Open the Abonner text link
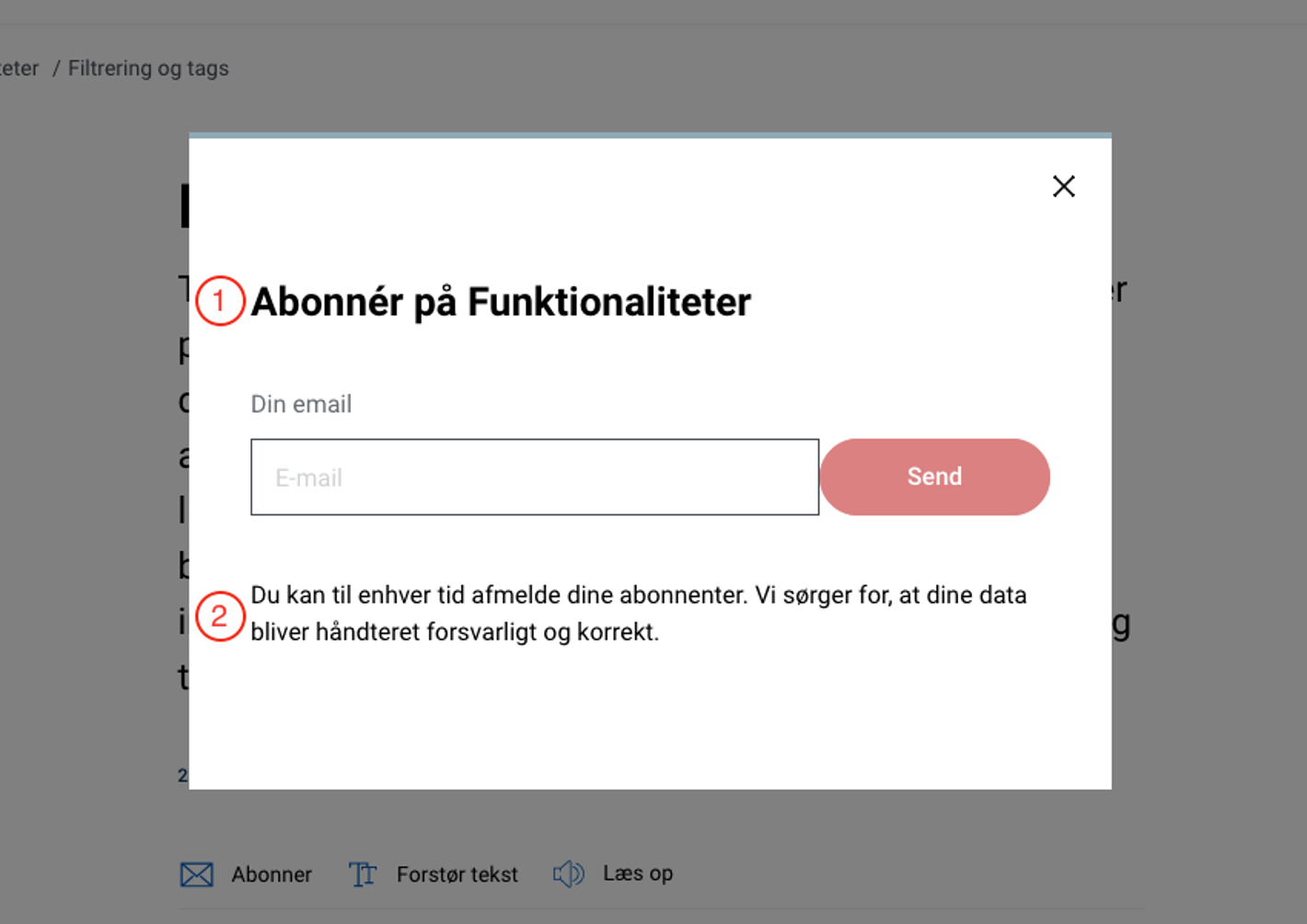This screenshot has width=1307, height=924. (x=272, y=874)
